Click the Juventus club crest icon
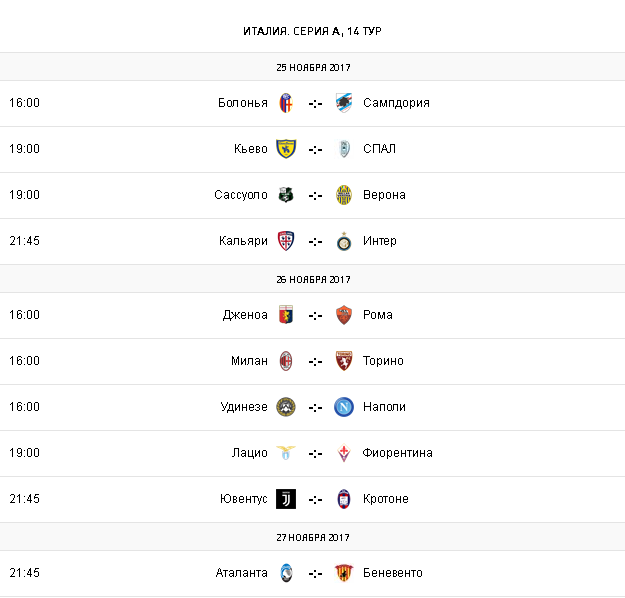This screenshot has height=598, width=625. click(x=285, y=499)
